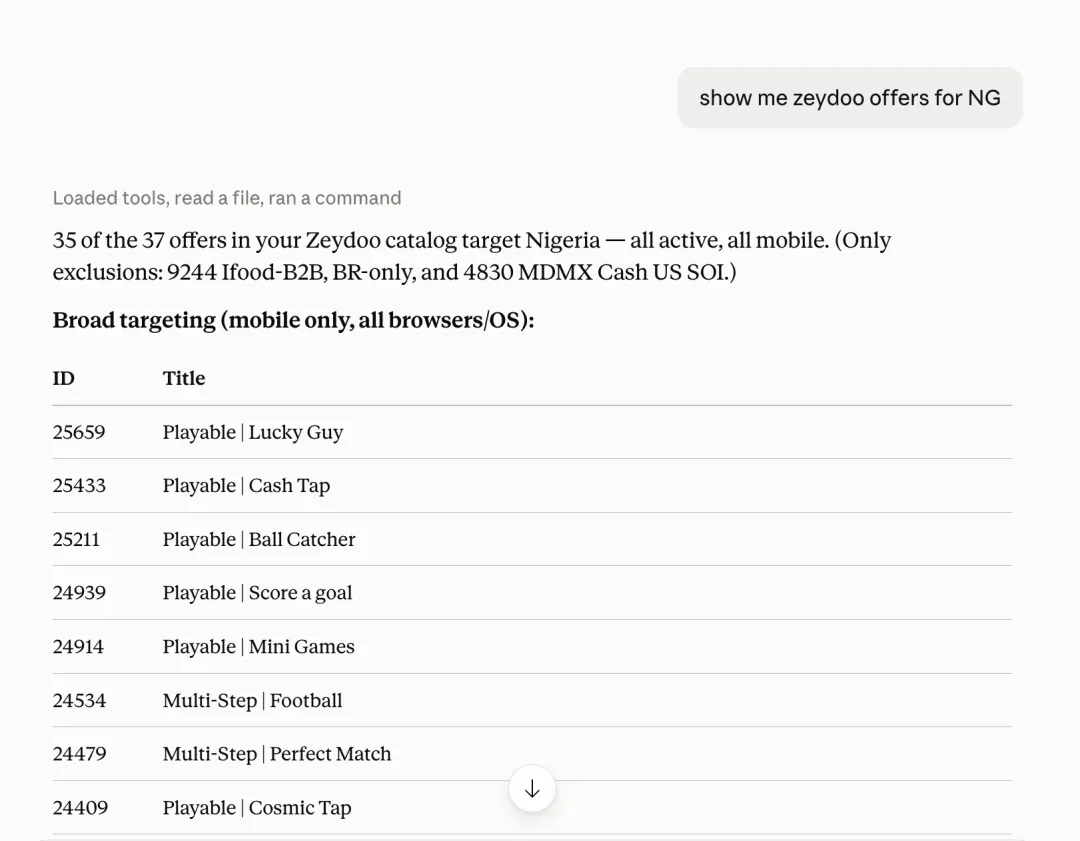
Task: Select the Playable | Mini Games title
Action: [258, 647]
